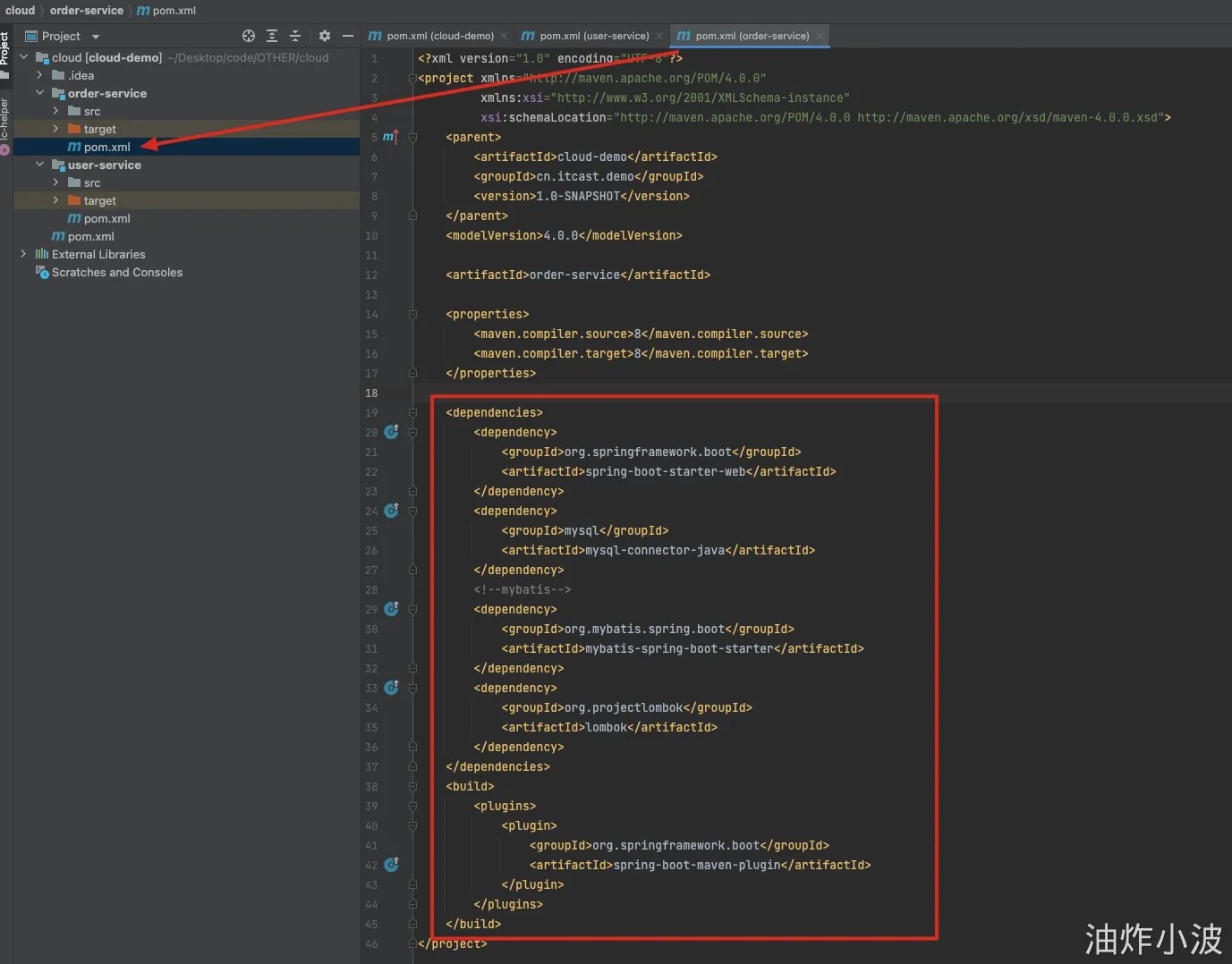Viewport: 1232px width, 964px height.
Task: Click the Expand All icon in Project panel
Action: (x=272, y=36)
